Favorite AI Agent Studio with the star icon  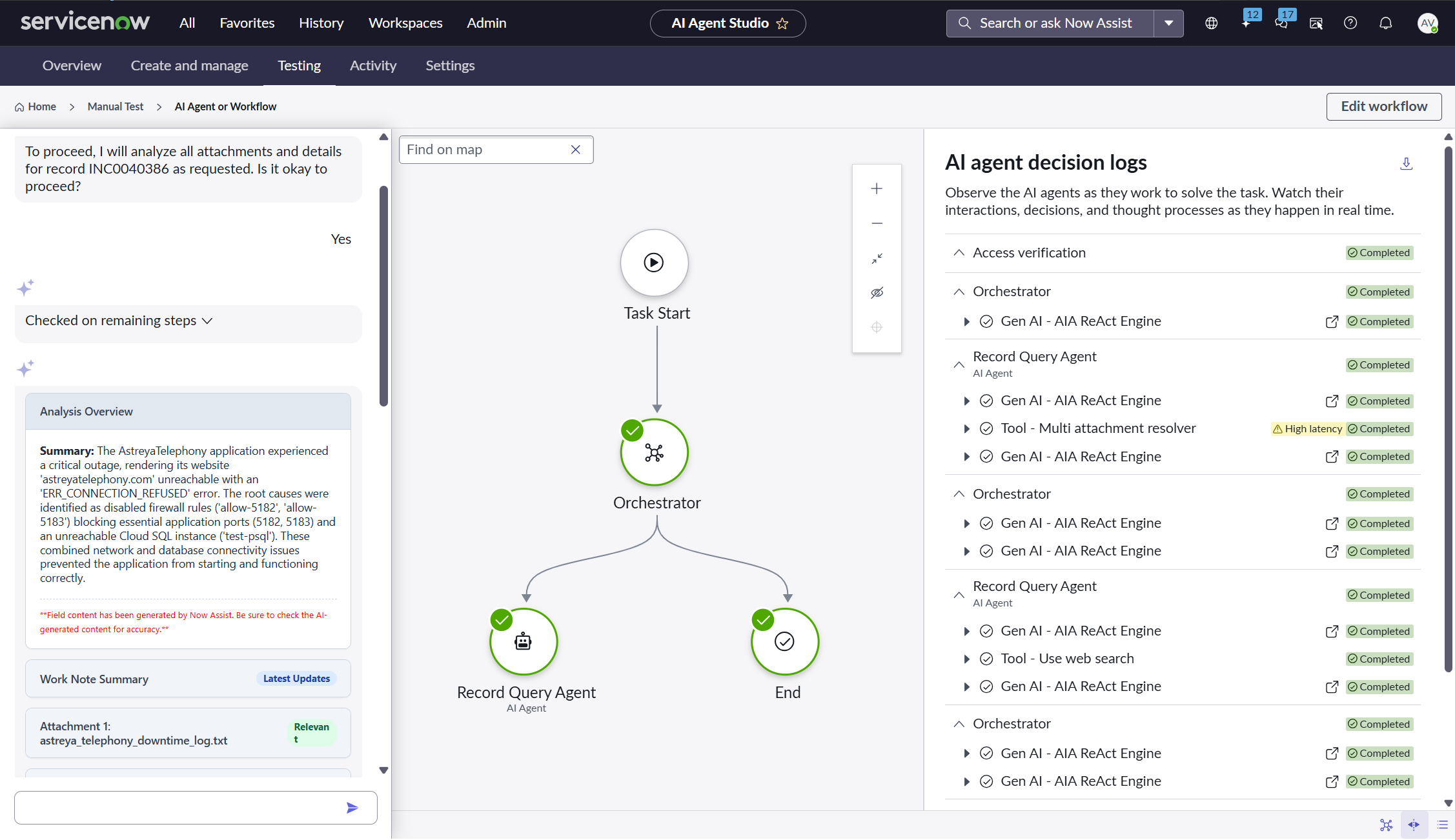pos(782,23)
